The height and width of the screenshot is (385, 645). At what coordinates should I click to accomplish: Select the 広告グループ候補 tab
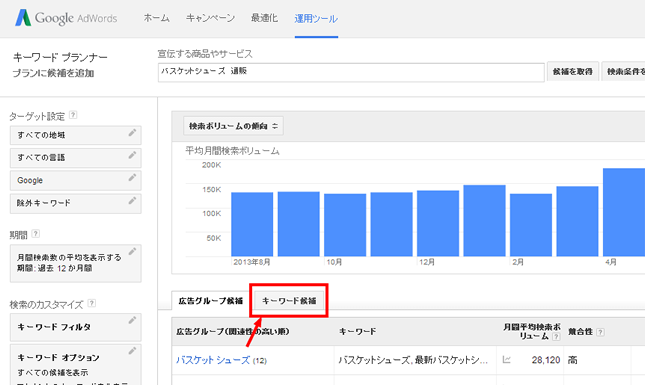pos(211,301)
